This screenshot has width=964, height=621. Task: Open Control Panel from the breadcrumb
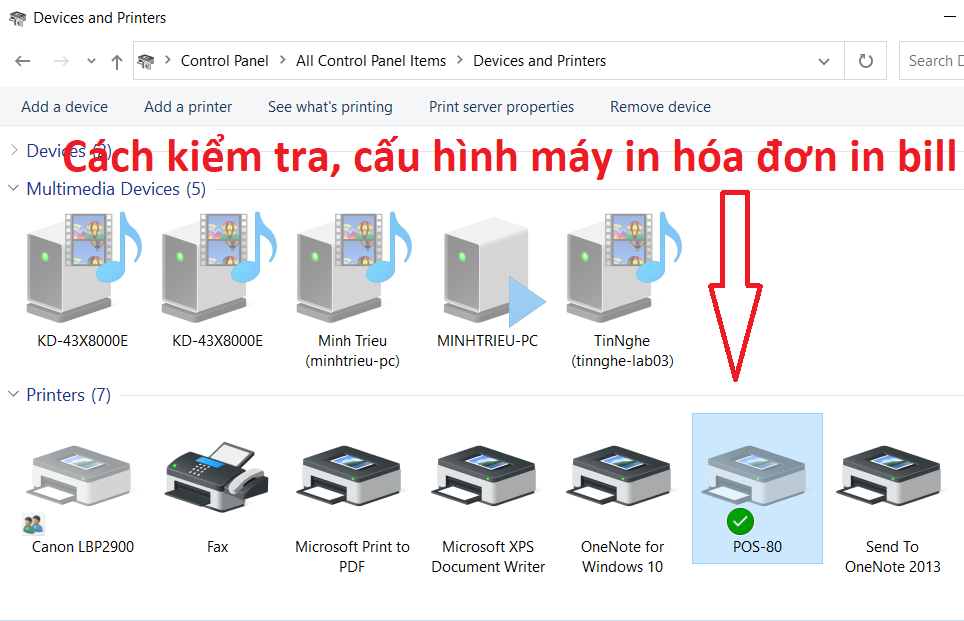click(225, 60)
